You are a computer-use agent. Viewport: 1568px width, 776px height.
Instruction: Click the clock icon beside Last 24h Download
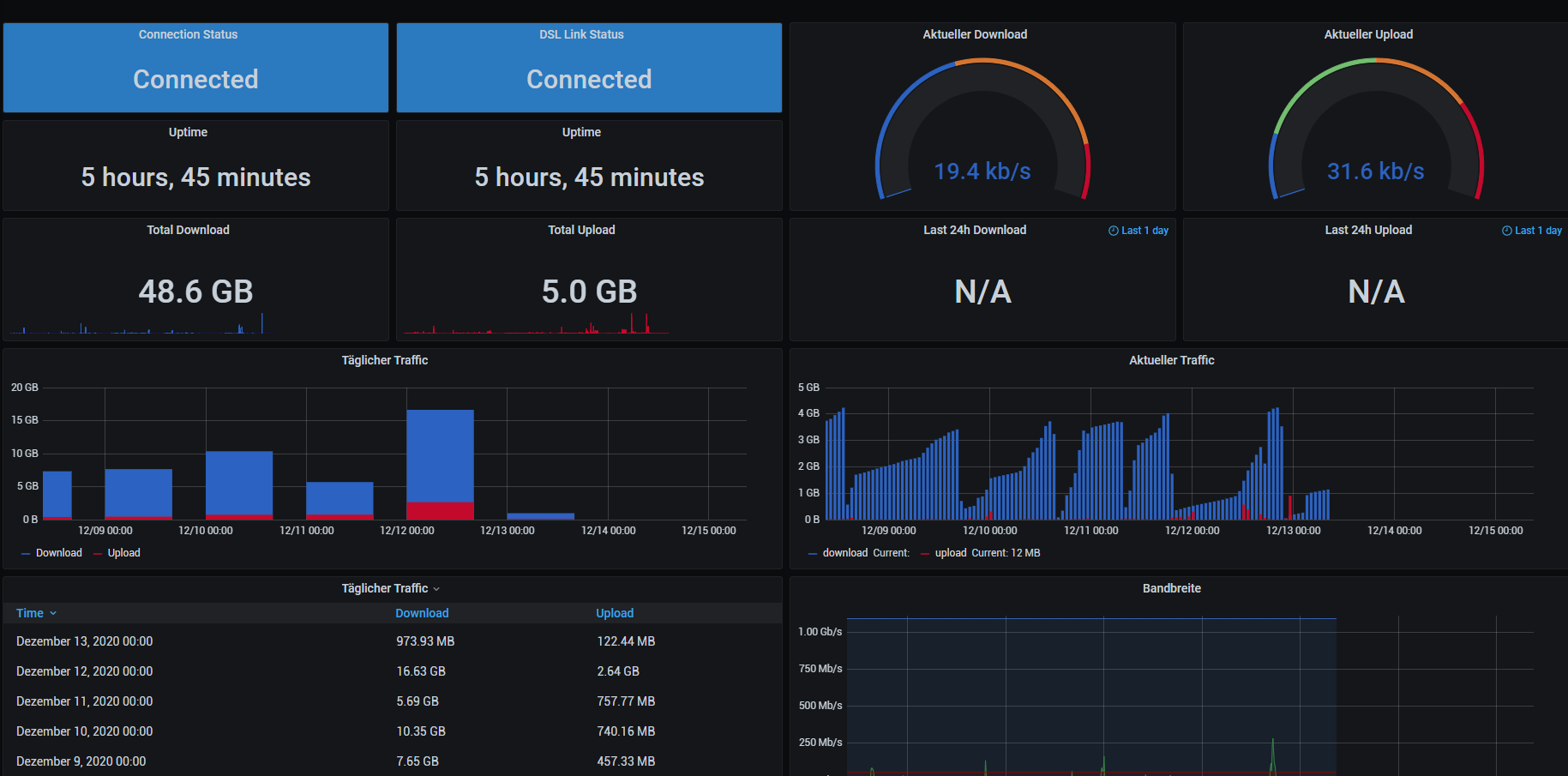[1113, 231]
